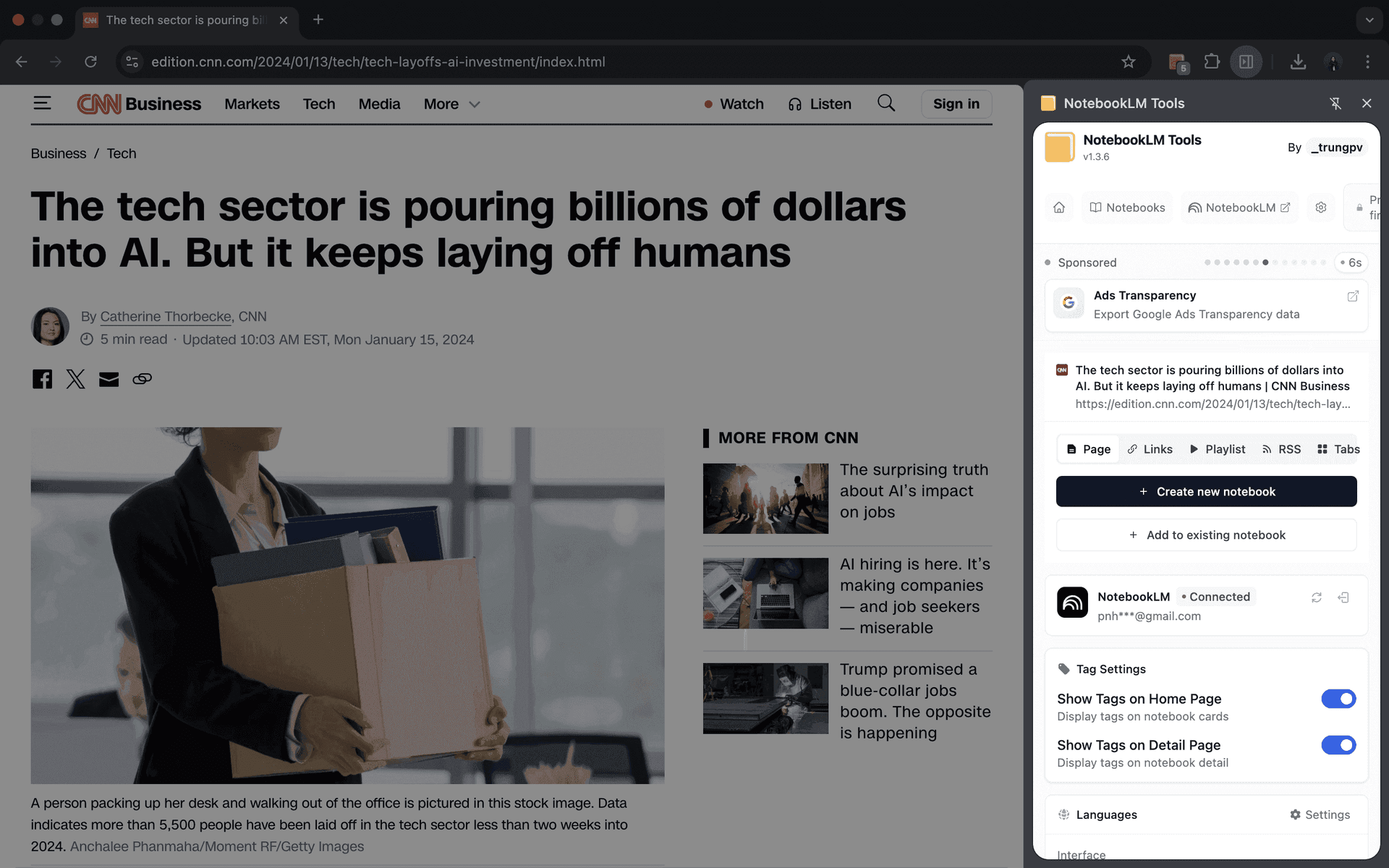The height and width of the screenshot is (868, 1389).
Task: Share article via Facebook icon
Action: tap(42, 379)
